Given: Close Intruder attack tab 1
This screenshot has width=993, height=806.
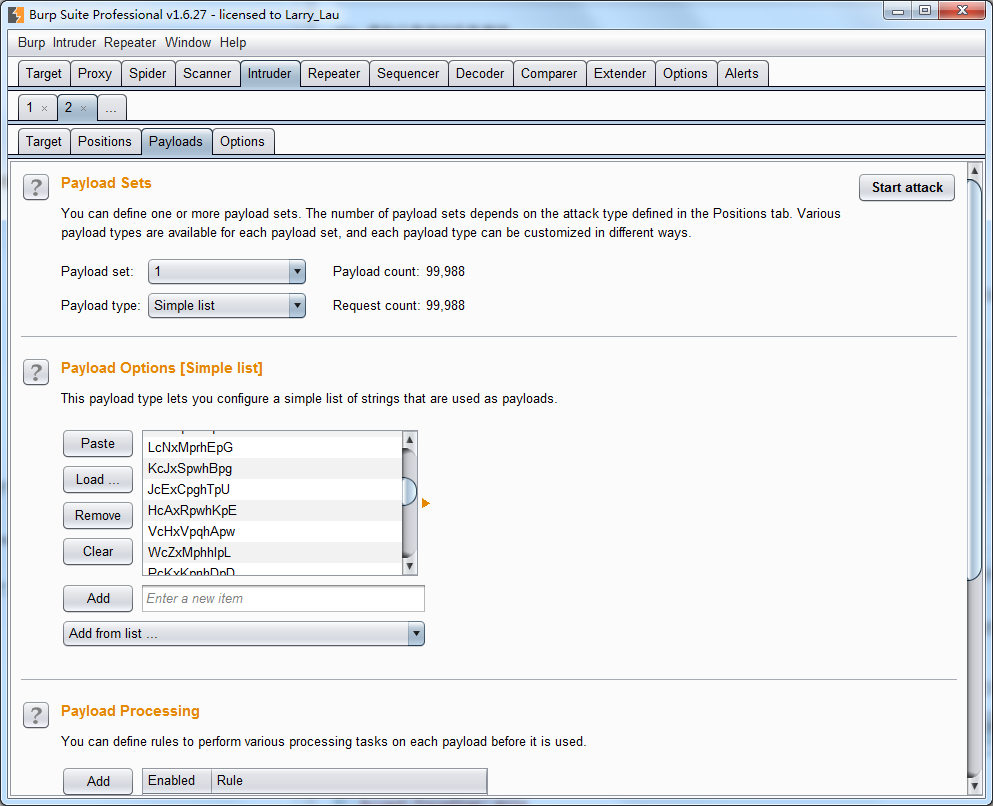Looking at the screenshot, I should pyautogui.click(x=45, y=108).
